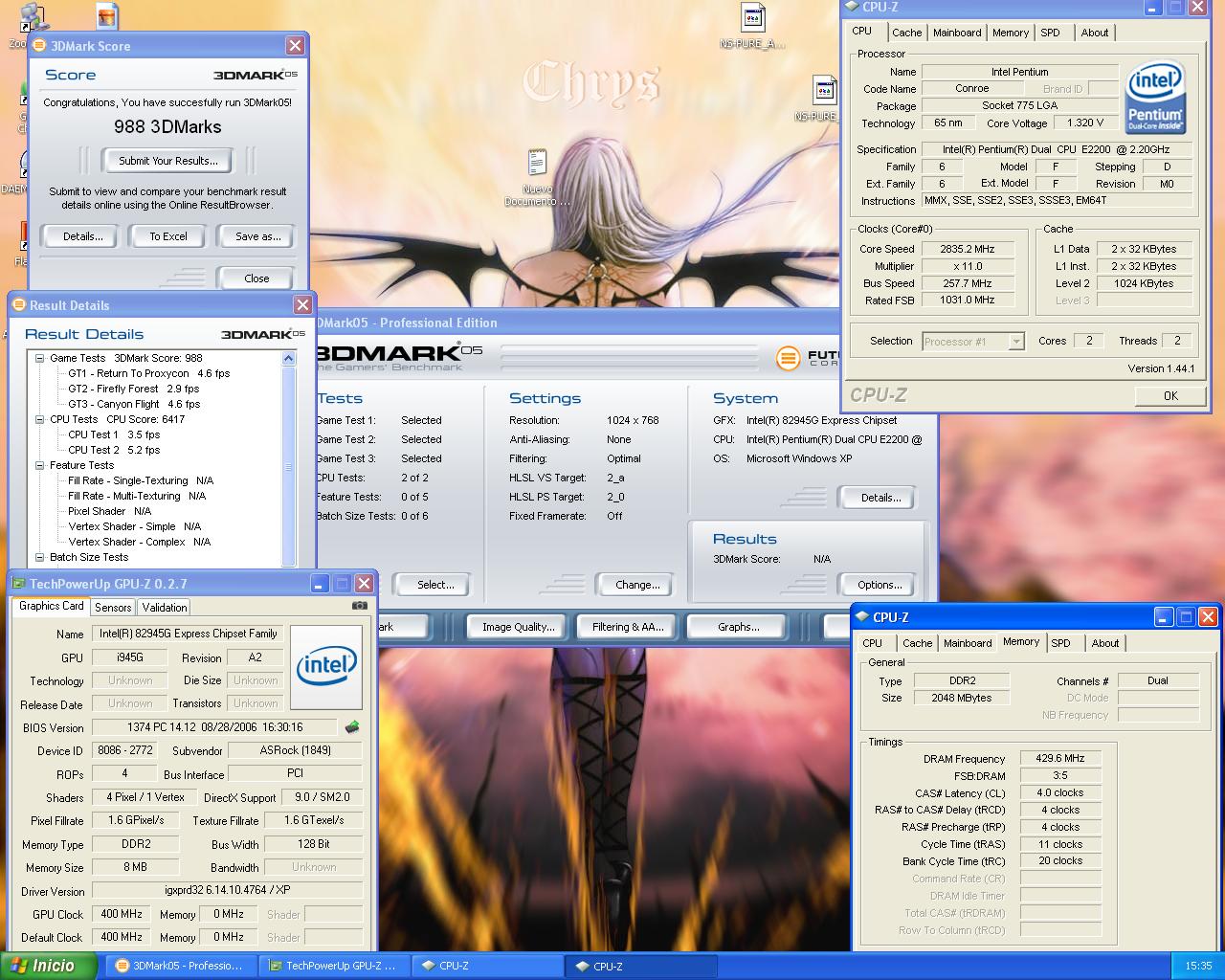Click the Futuremark orange logo icon
Viewport: 1225px width, 980px height.
tap(788, 359)
